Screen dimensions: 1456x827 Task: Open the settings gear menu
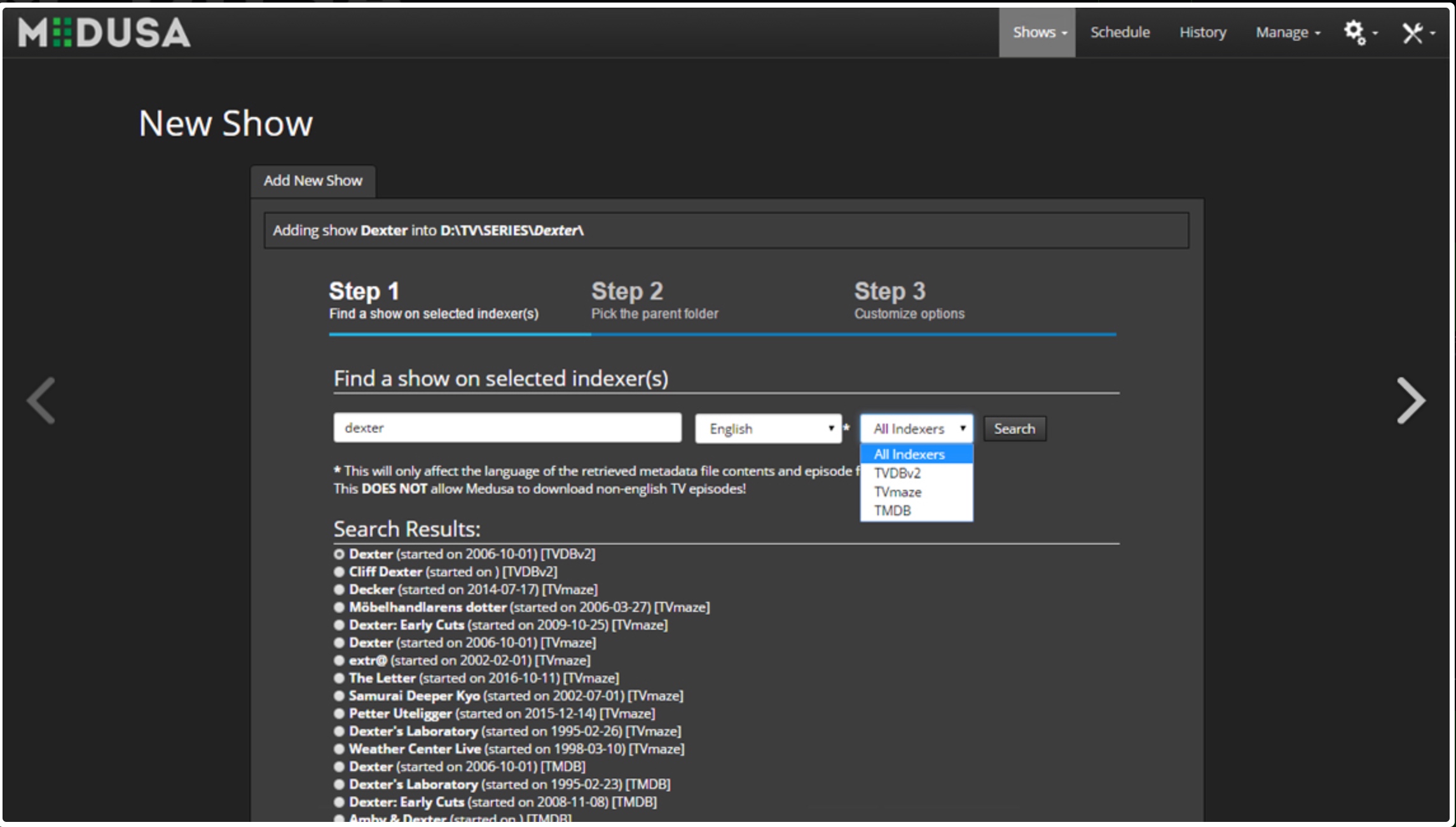tap(1360, 32)
